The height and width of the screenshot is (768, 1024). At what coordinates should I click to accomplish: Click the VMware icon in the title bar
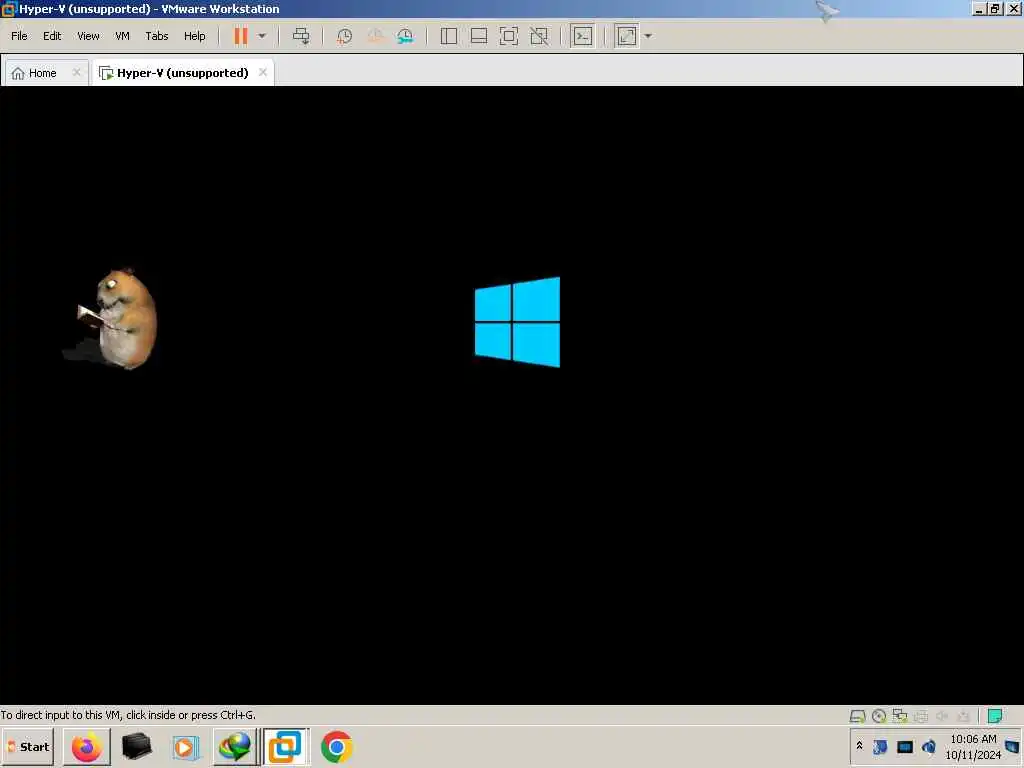tap(8, 9)
